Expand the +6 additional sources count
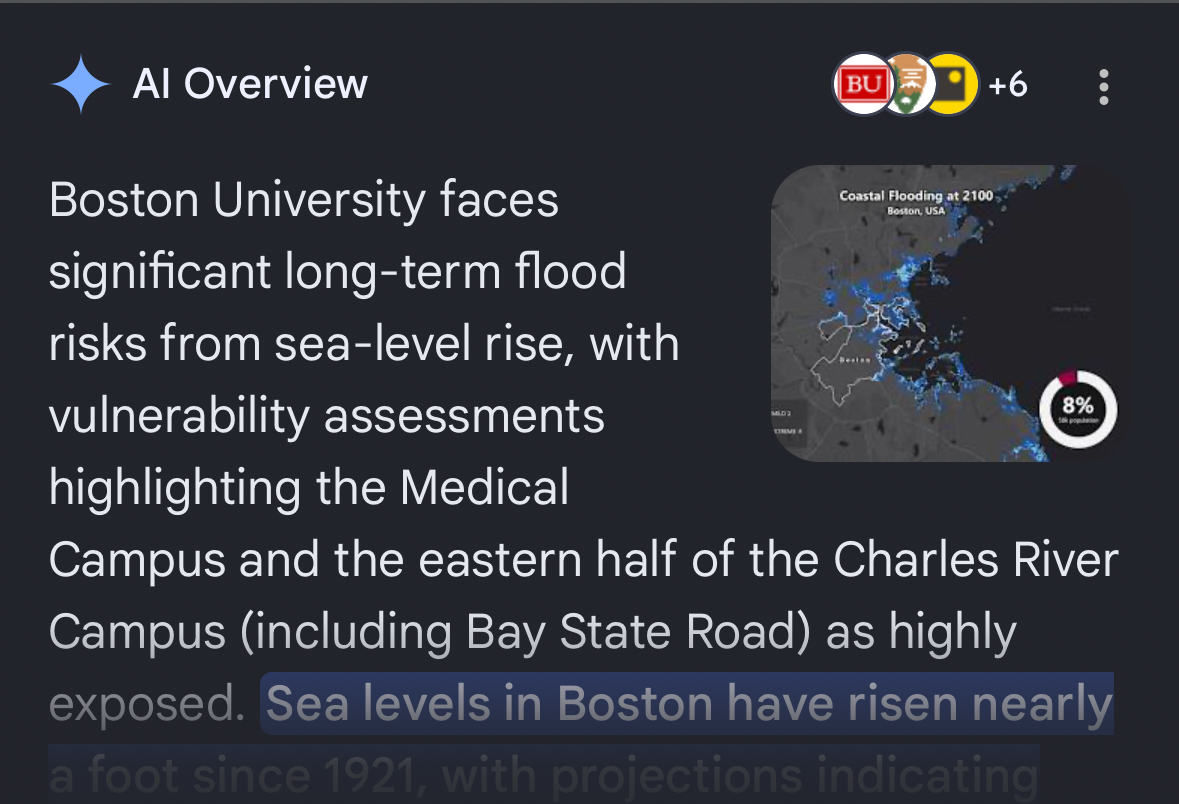Viewport: 1179px width, 804px height. tap(1008, 85)
